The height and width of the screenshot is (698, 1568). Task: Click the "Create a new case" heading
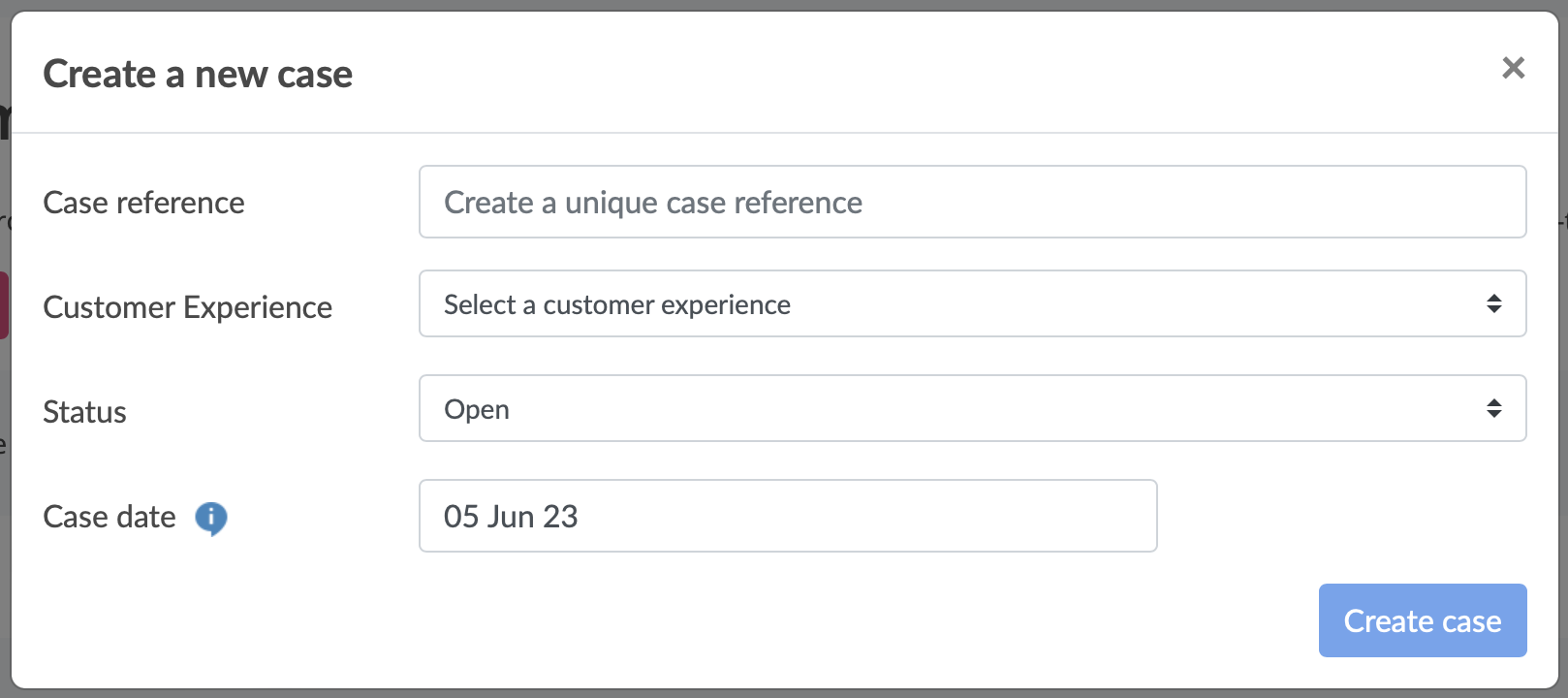[198, 75]
